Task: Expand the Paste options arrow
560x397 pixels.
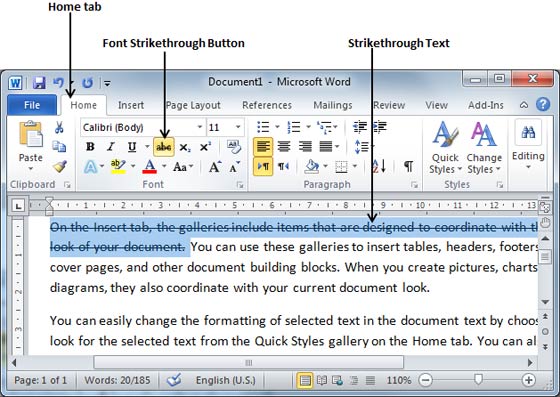Action: point(31,169)
